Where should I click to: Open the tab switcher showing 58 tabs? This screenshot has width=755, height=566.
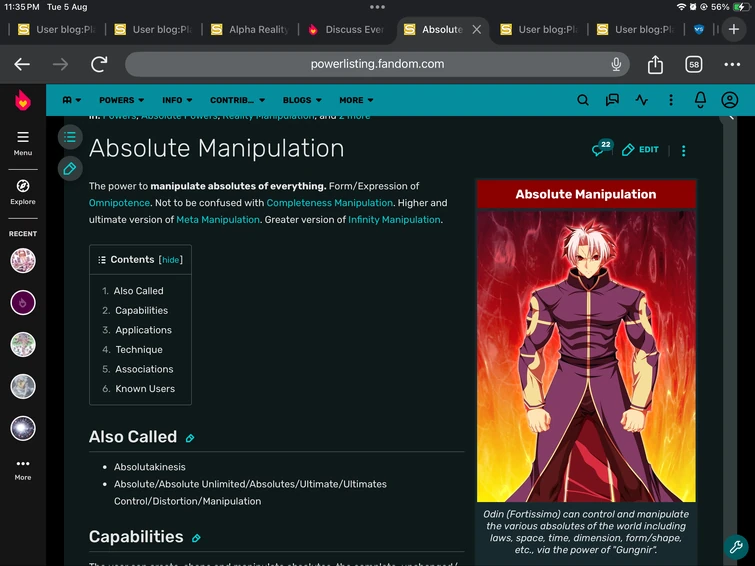693,64
